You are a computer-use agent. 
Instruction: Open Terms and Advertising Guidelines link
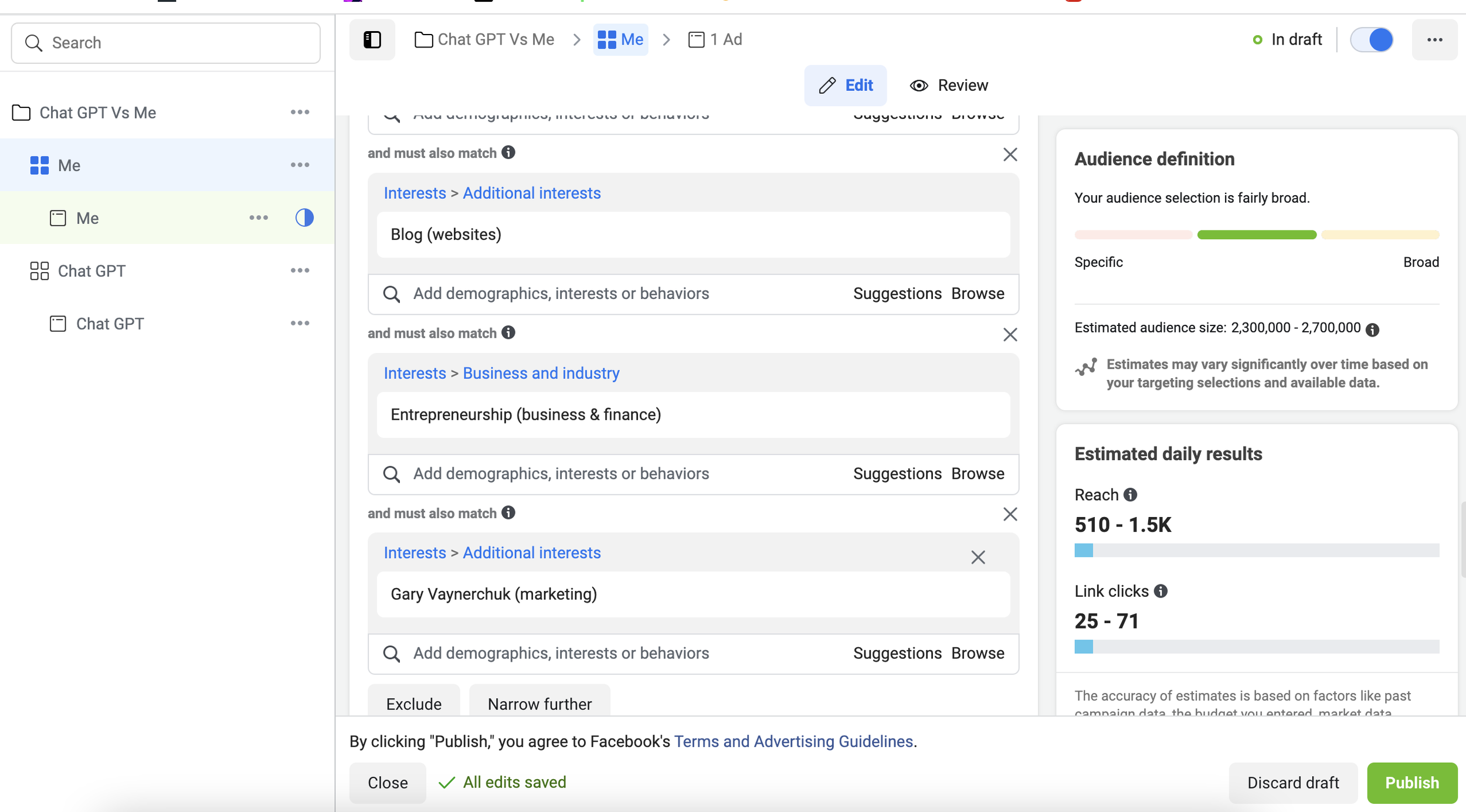click(793, 741)
